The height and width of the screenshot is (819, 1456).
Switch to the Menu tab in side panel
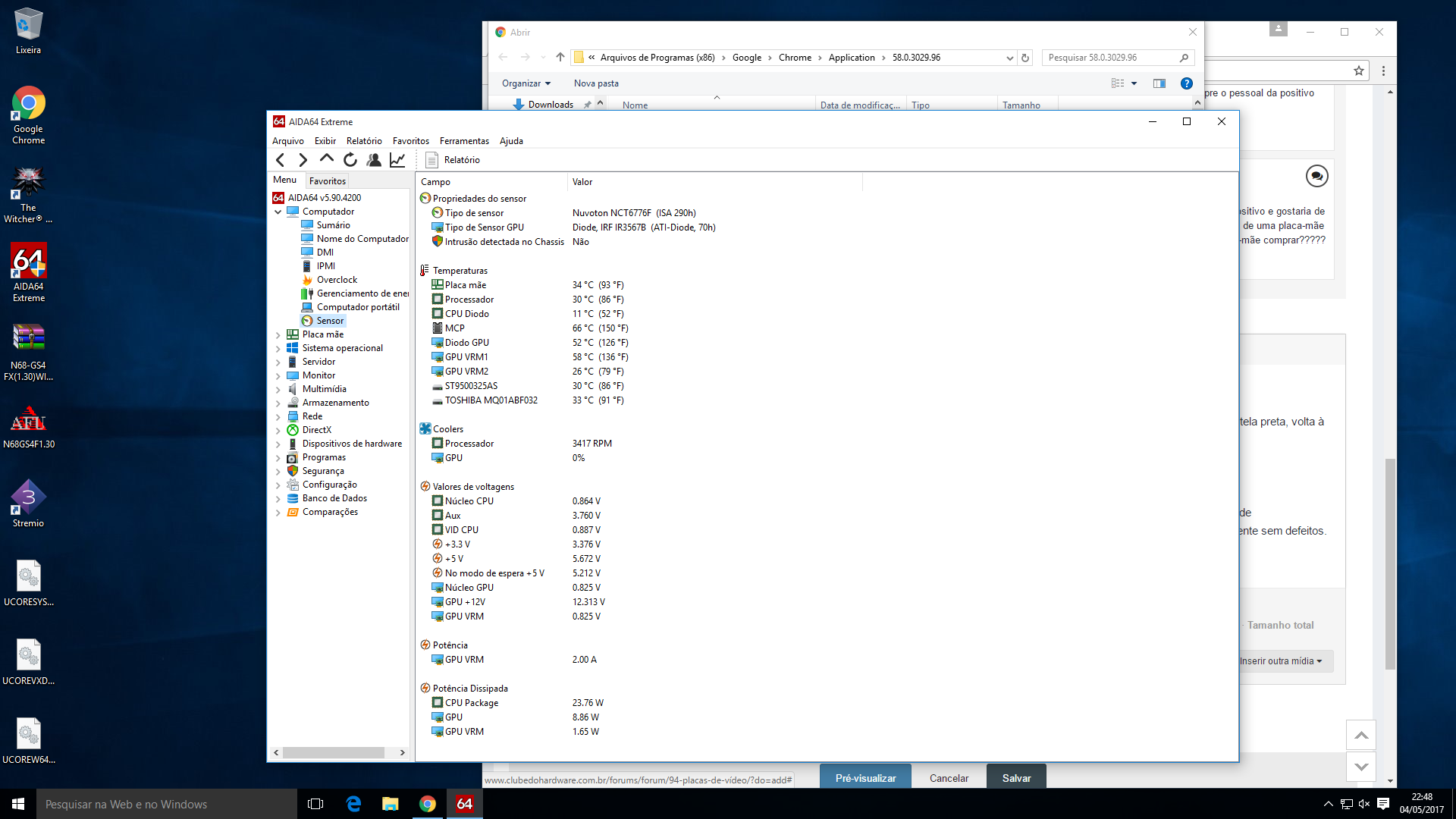285,180
